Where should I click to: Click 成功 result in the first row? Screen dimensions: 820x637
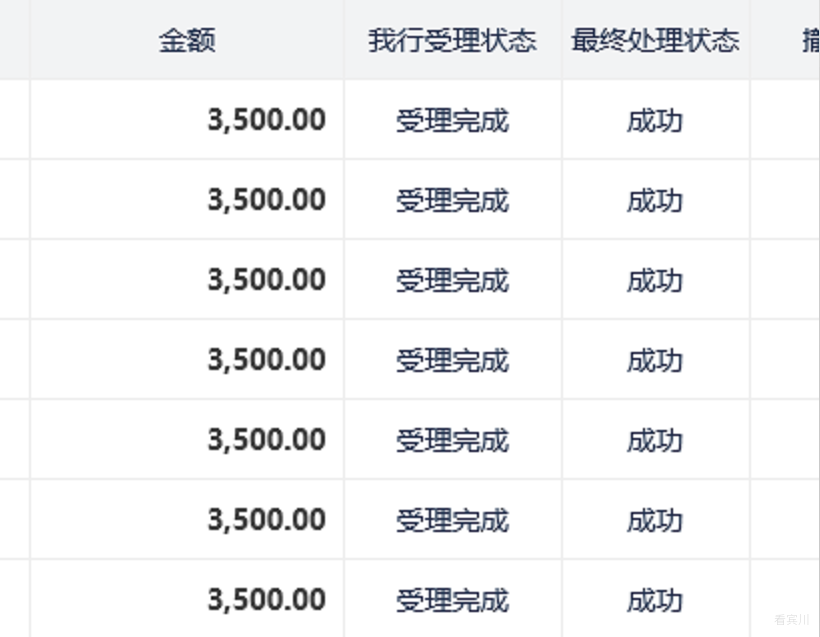coord(655,121)
